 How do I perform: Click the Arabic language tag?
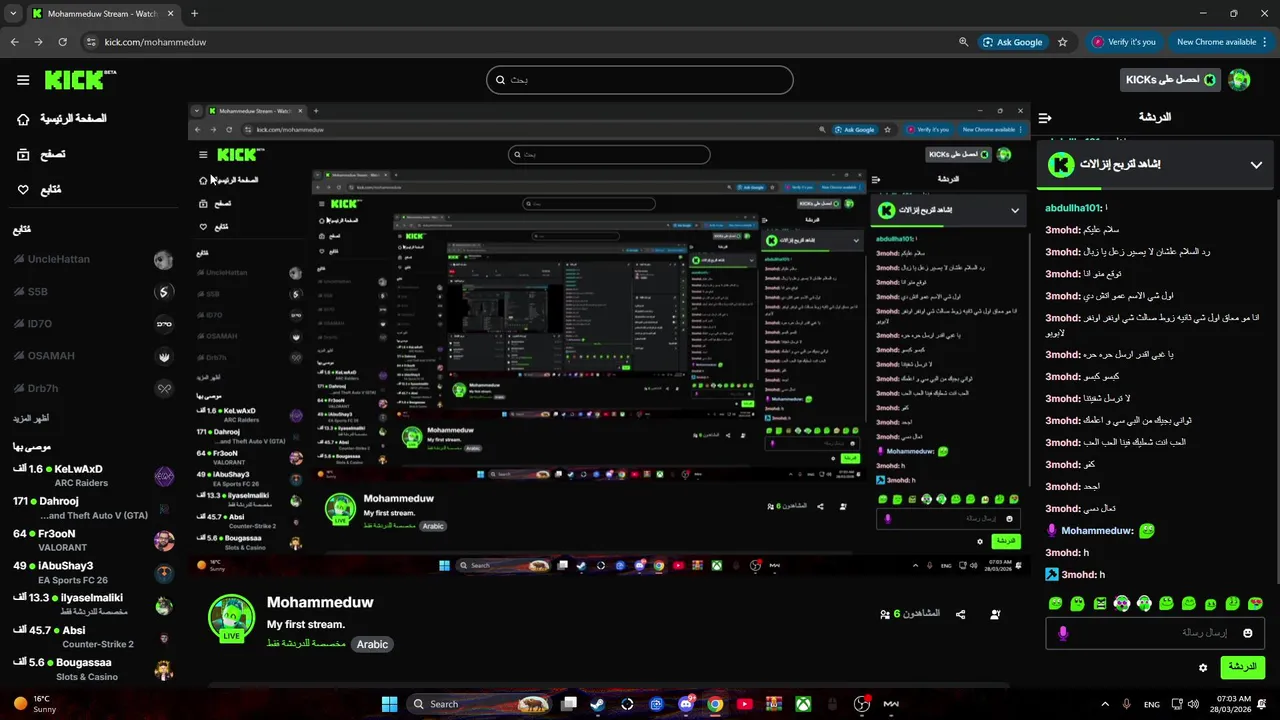click(372, 644)
